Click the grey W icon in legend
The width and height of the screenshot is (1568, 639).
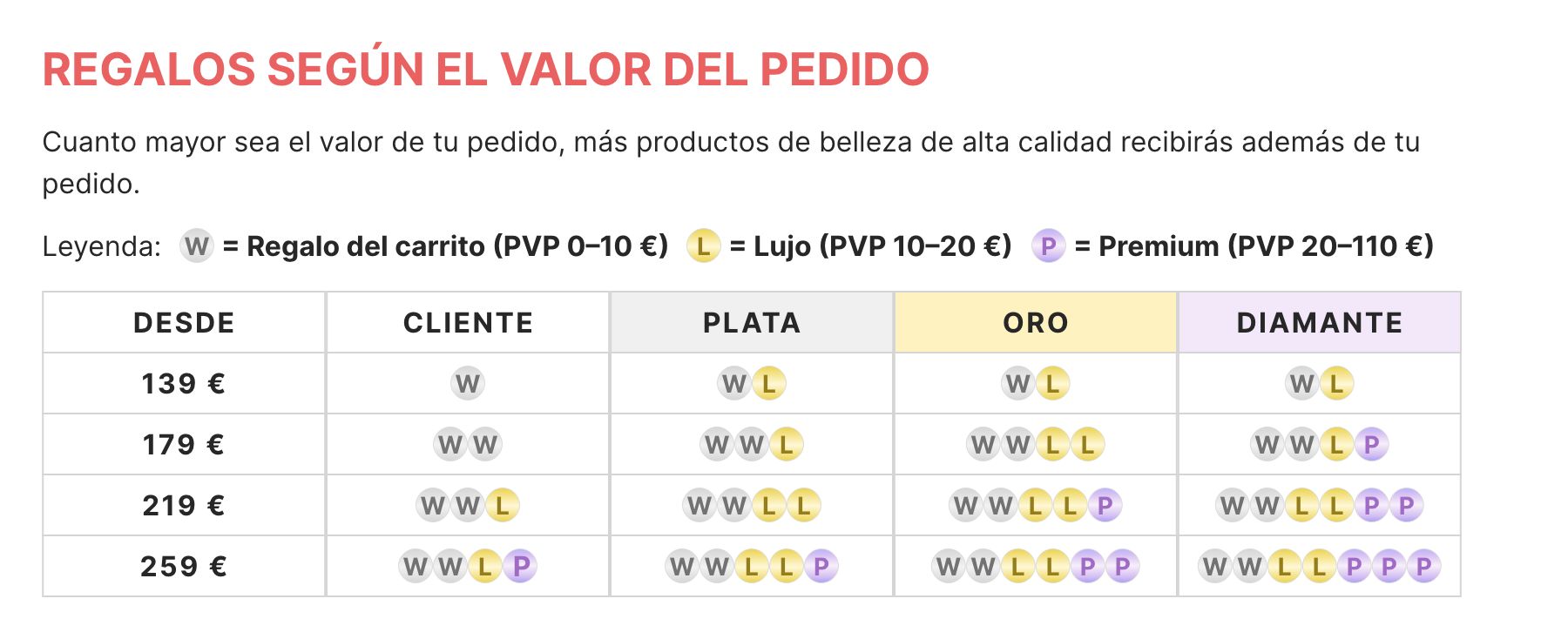tap(197, 246)
